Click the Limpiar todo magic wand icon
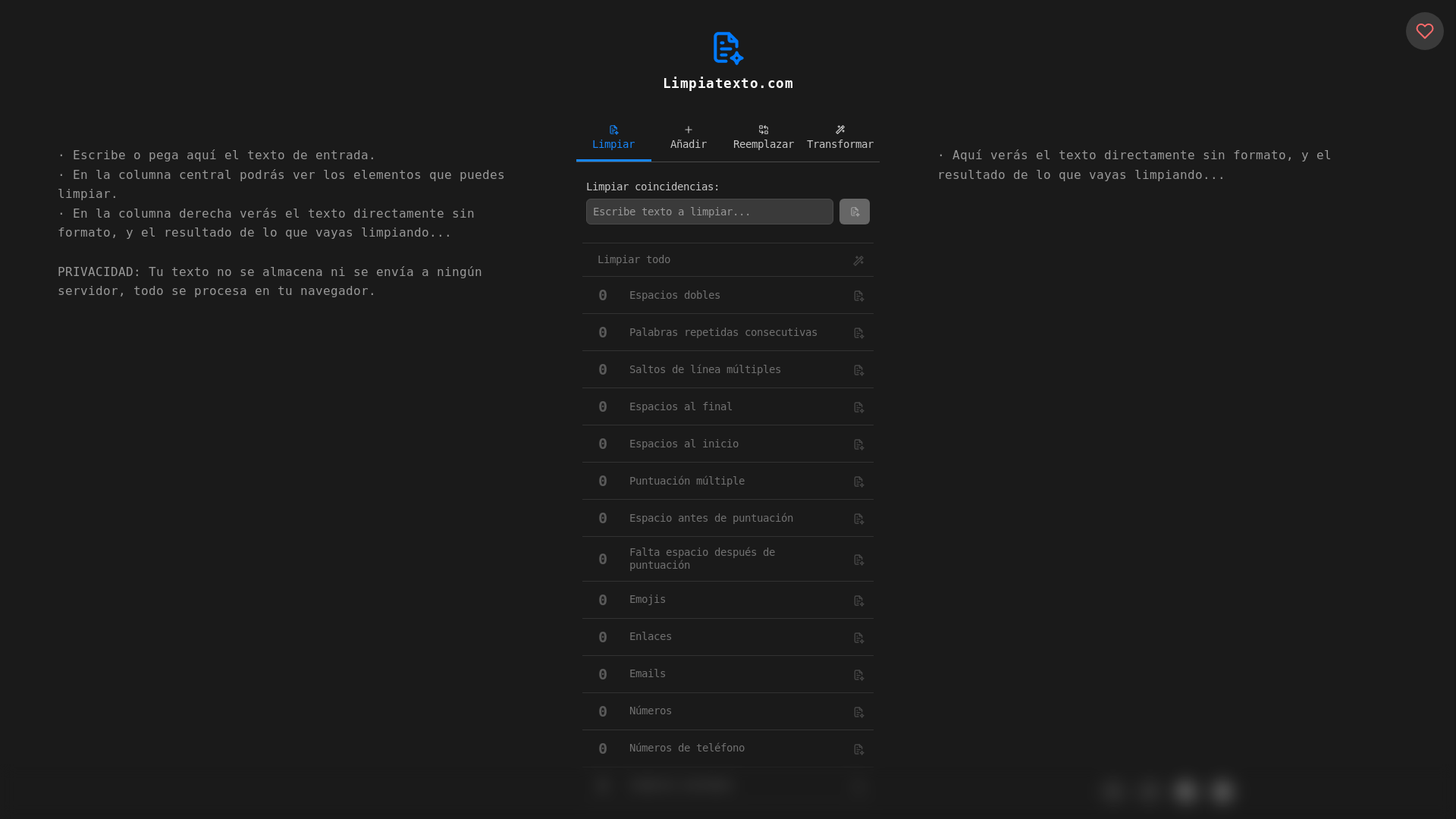This screenshot has height=819, width=1456. tap(858, 260)
